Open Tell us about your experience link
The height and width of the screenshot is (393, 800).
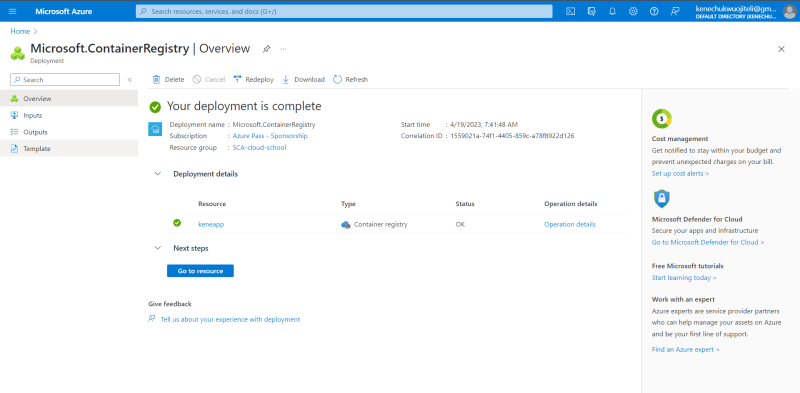click(230, 320)
